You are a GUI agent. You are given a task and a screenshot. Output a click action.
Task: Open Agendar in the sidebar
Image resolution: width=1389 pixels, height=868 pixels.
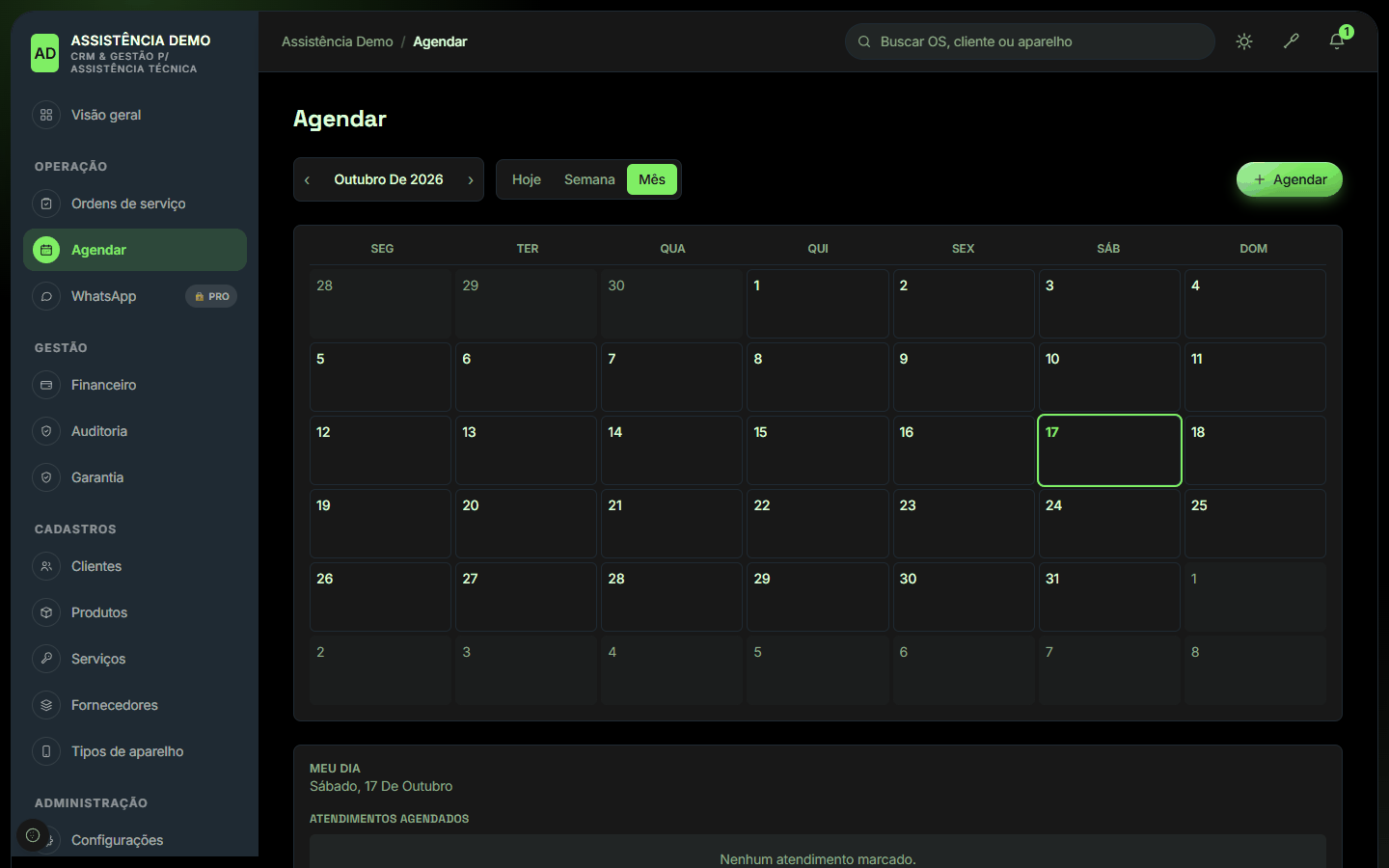click(135, 250)
